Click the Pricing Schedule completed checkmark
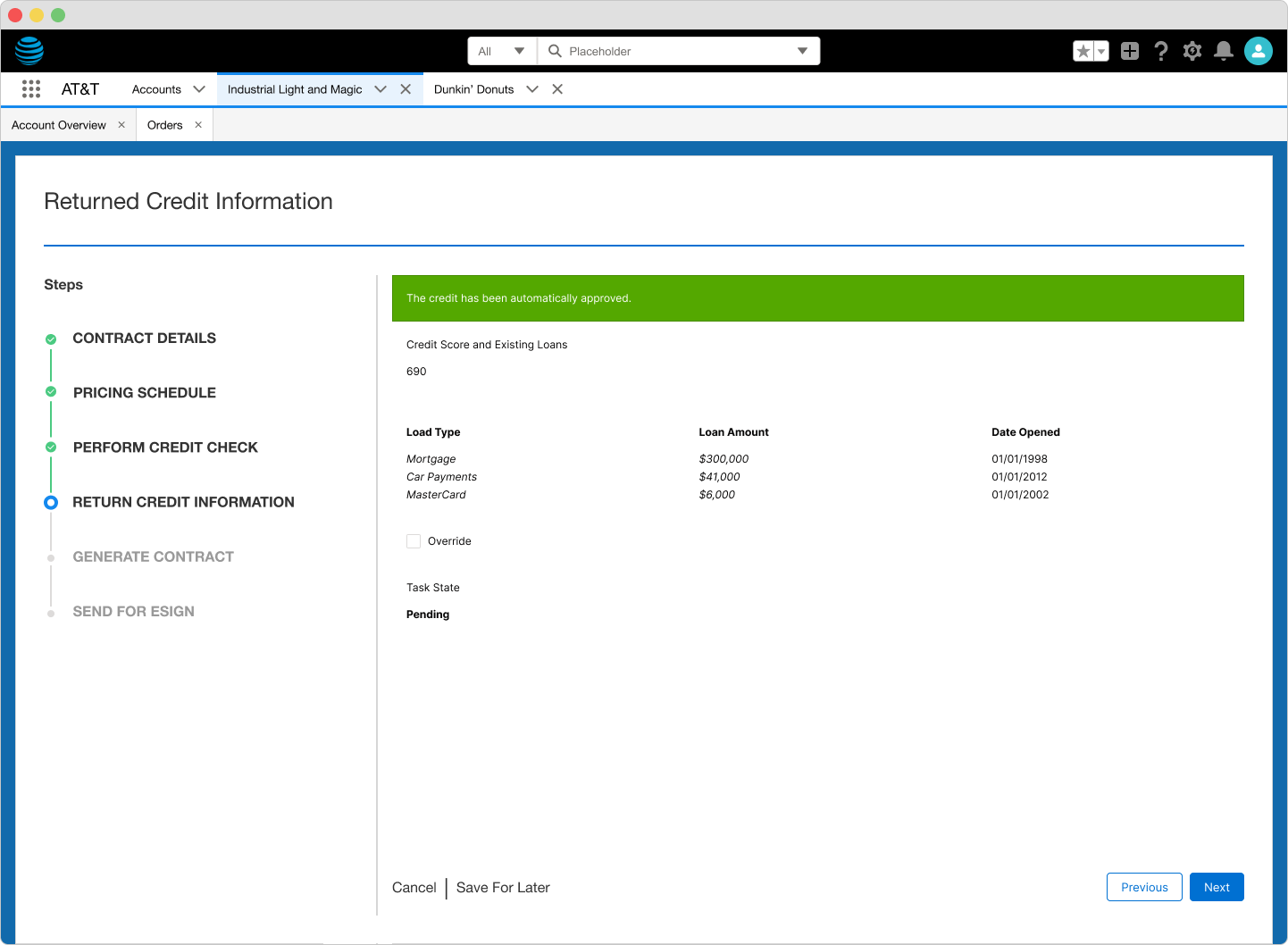 51,392
